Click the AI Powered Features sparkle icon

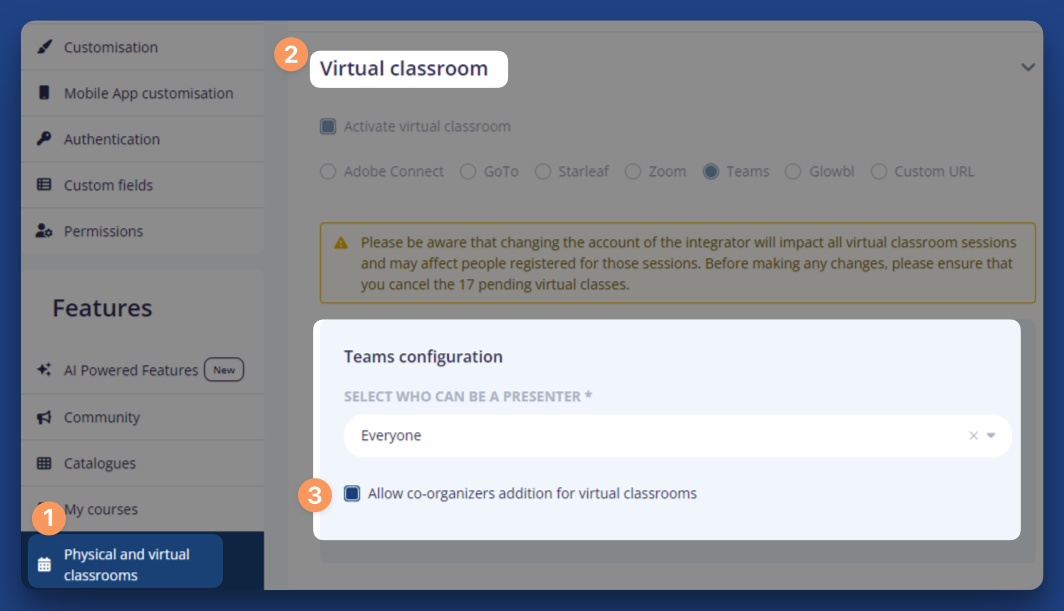[44, 370]
